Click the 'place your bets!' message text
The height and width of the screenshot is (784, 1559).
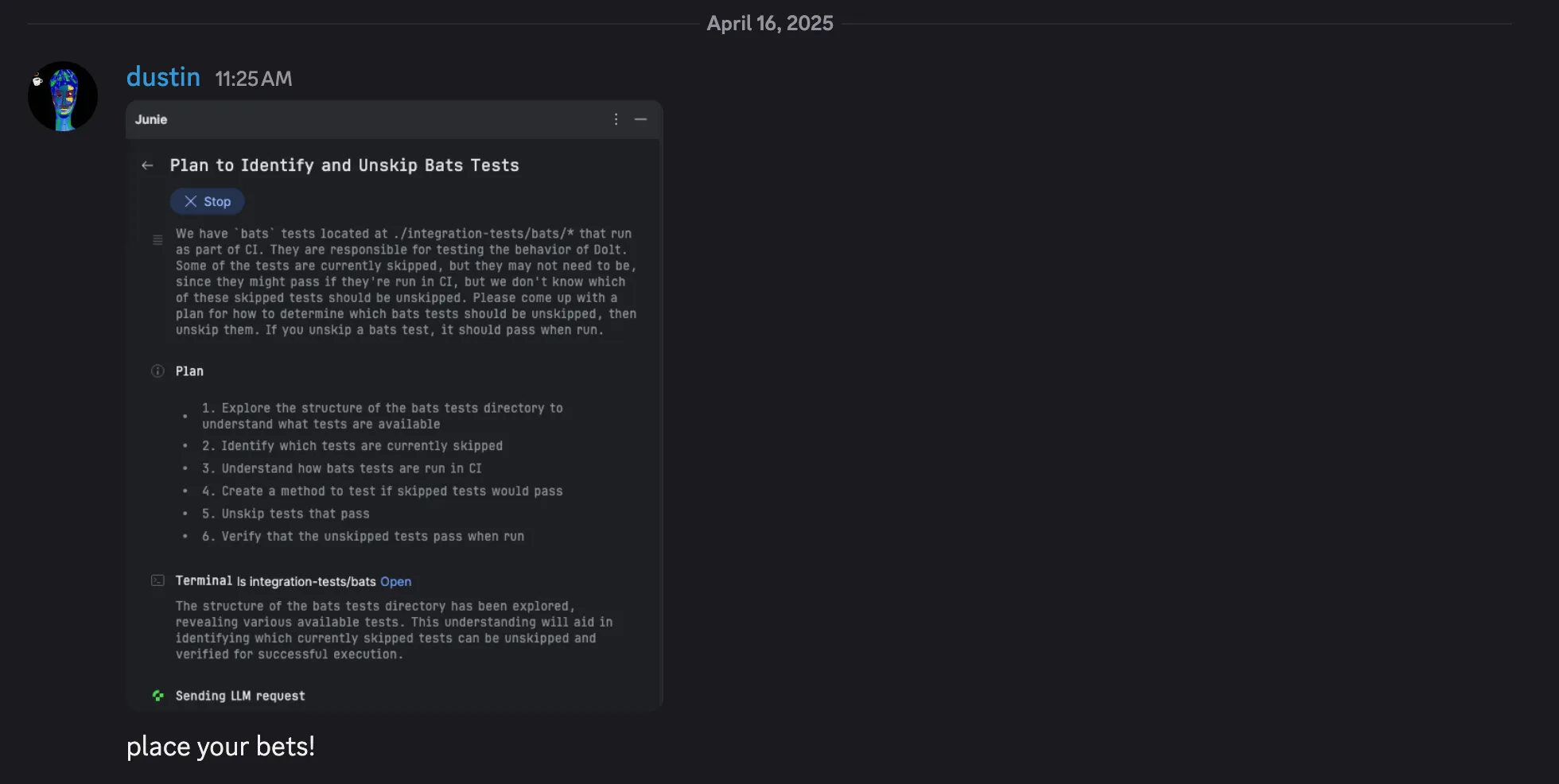pos(220,747)
